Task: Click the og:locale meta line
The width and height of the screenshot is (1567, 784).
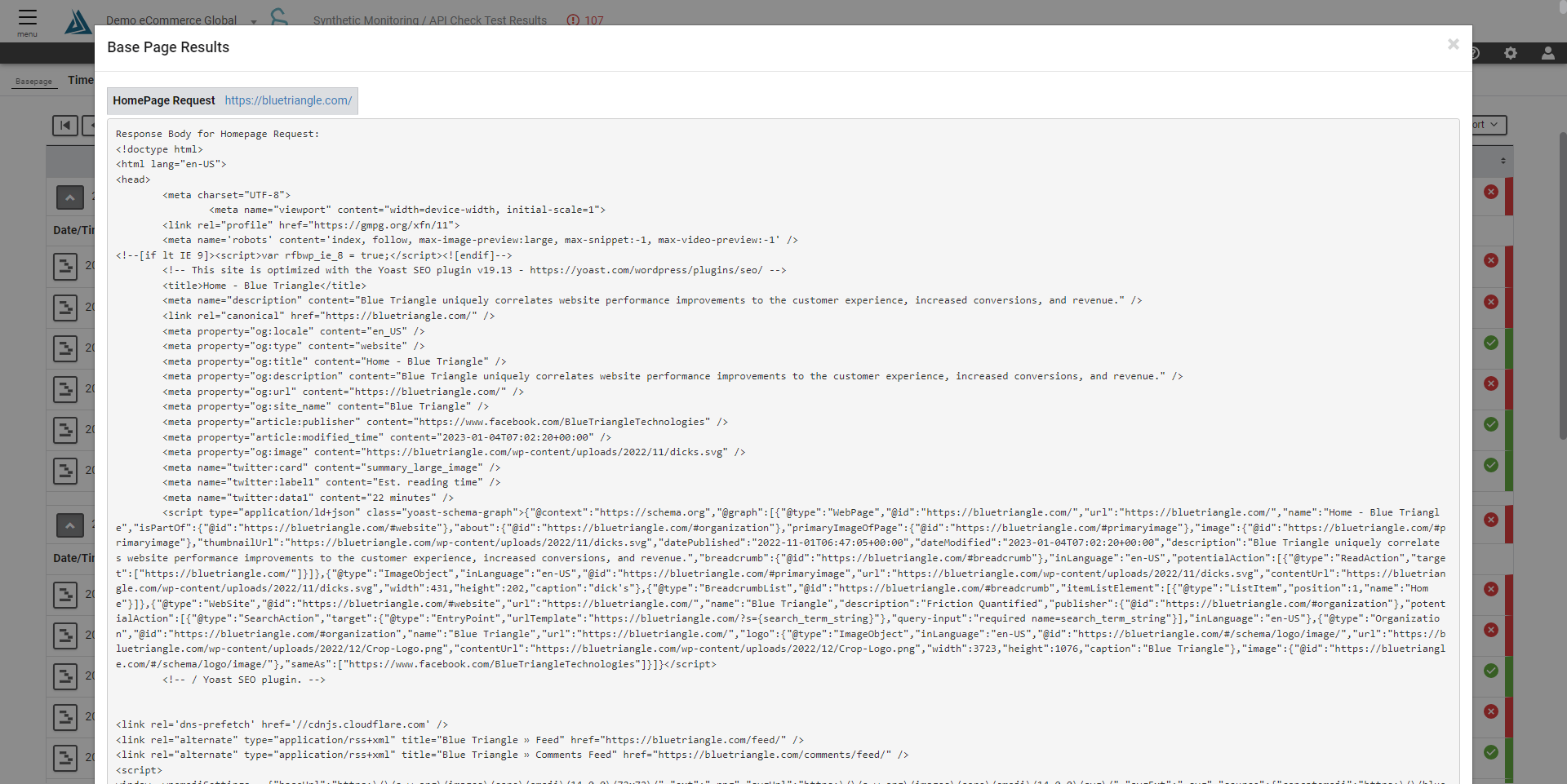Action: click(294, 331)
